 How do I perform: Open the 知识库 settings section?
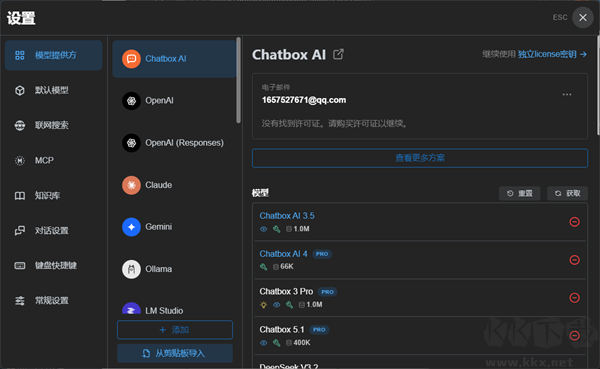point(54,196)
